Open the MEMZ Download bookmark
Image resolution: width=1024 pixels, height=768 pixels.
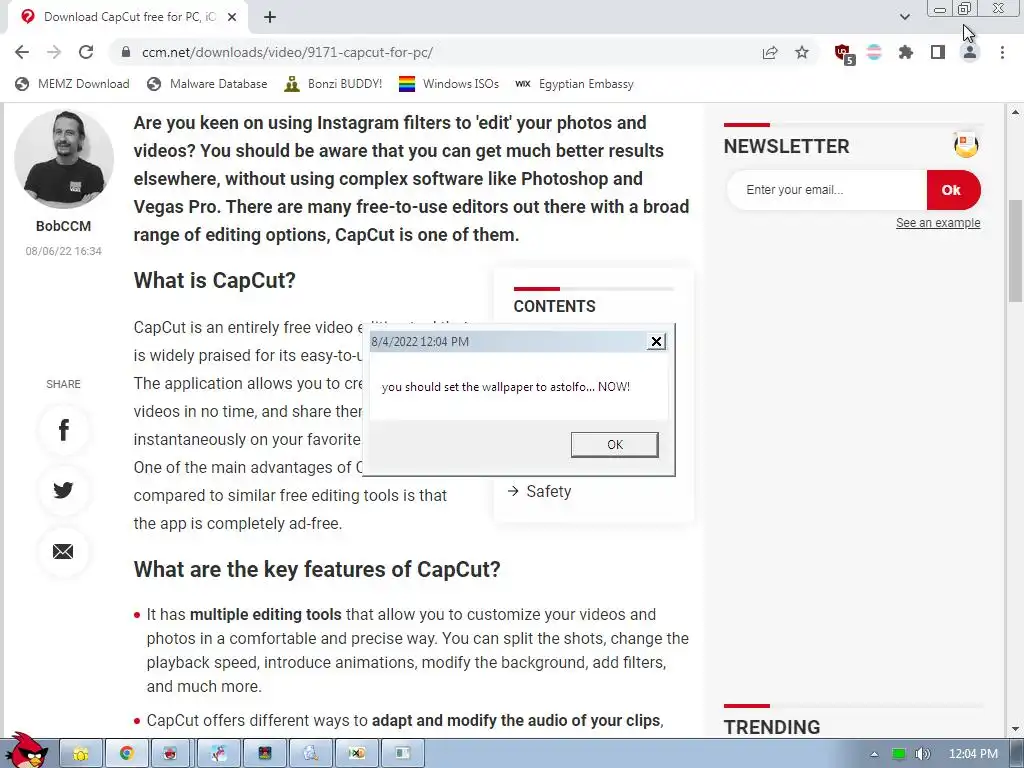click(72, 84)
